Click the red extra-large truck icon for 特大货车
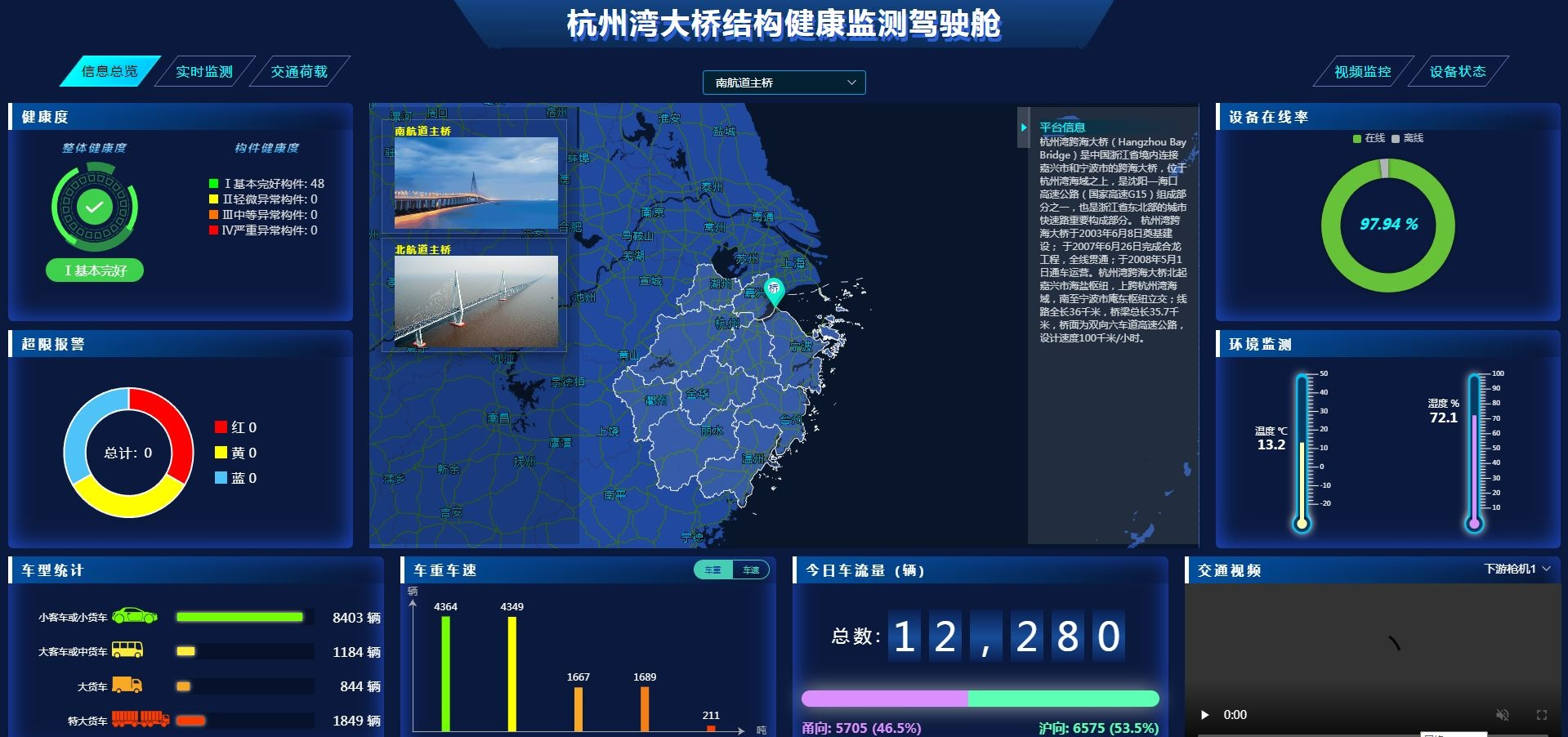 click(x=139, y=721)
